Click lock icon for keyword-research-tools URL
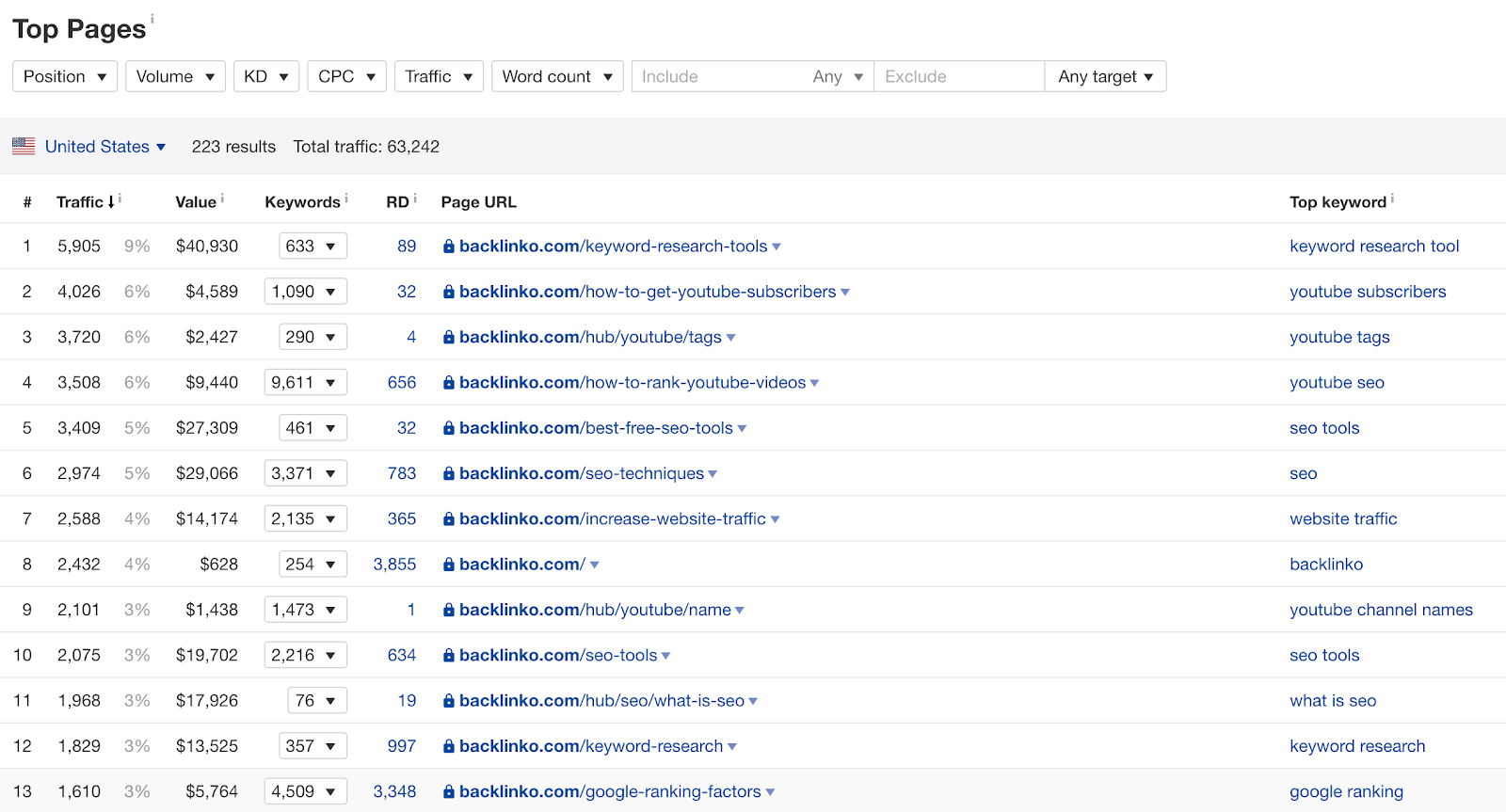The height and width of the screenshot is (812, 1506). (x=449, y=247)
